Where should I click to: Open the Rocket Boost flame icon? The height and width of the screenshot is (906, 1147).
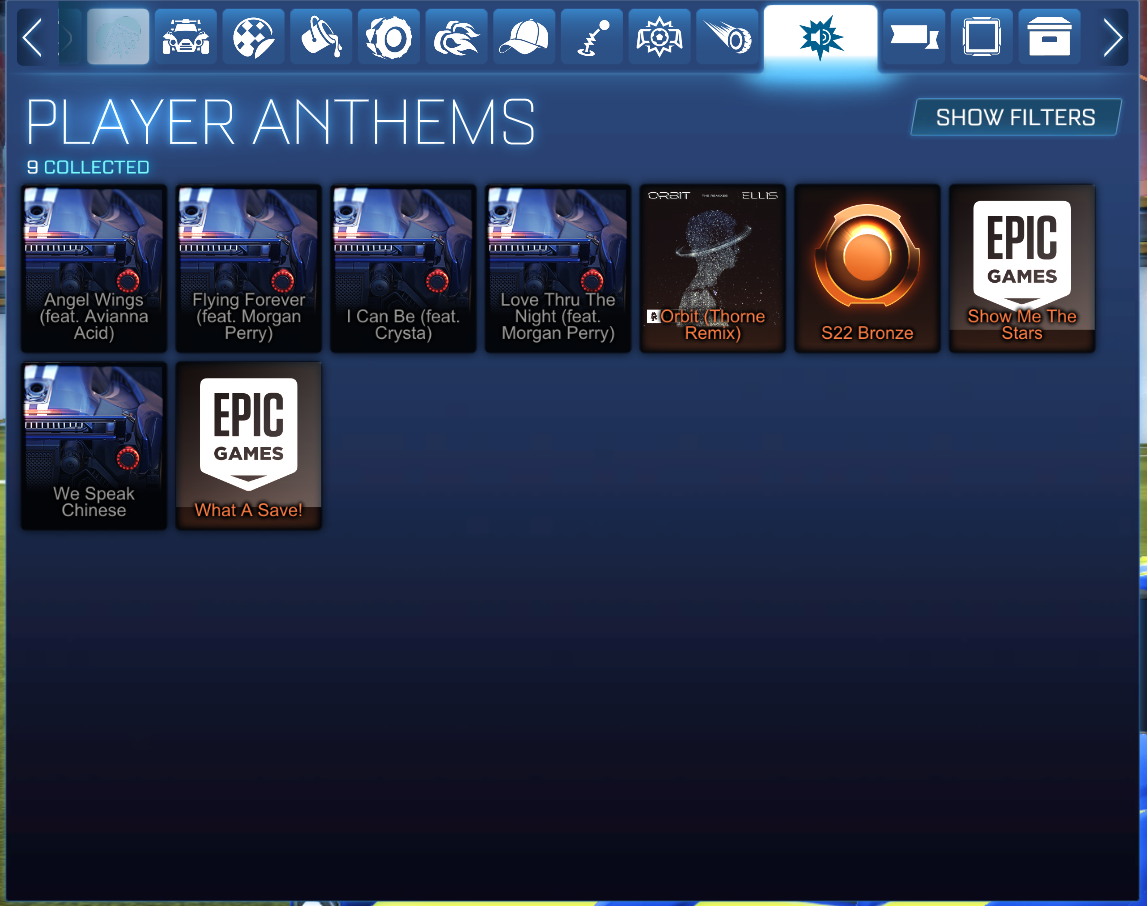tap(456, 37)
